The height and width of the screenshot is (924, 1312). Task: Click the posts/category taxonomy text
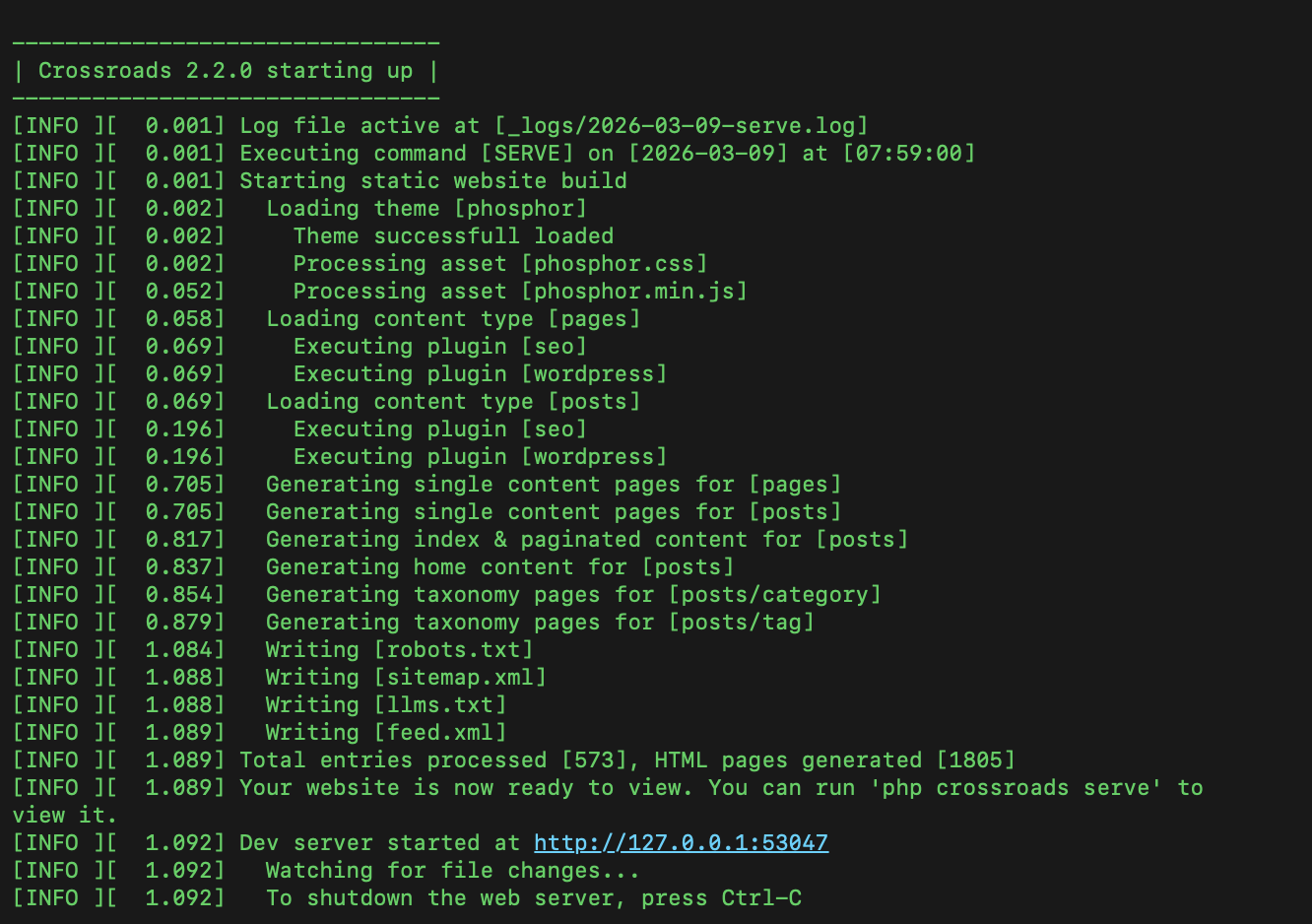coord(775,595)
